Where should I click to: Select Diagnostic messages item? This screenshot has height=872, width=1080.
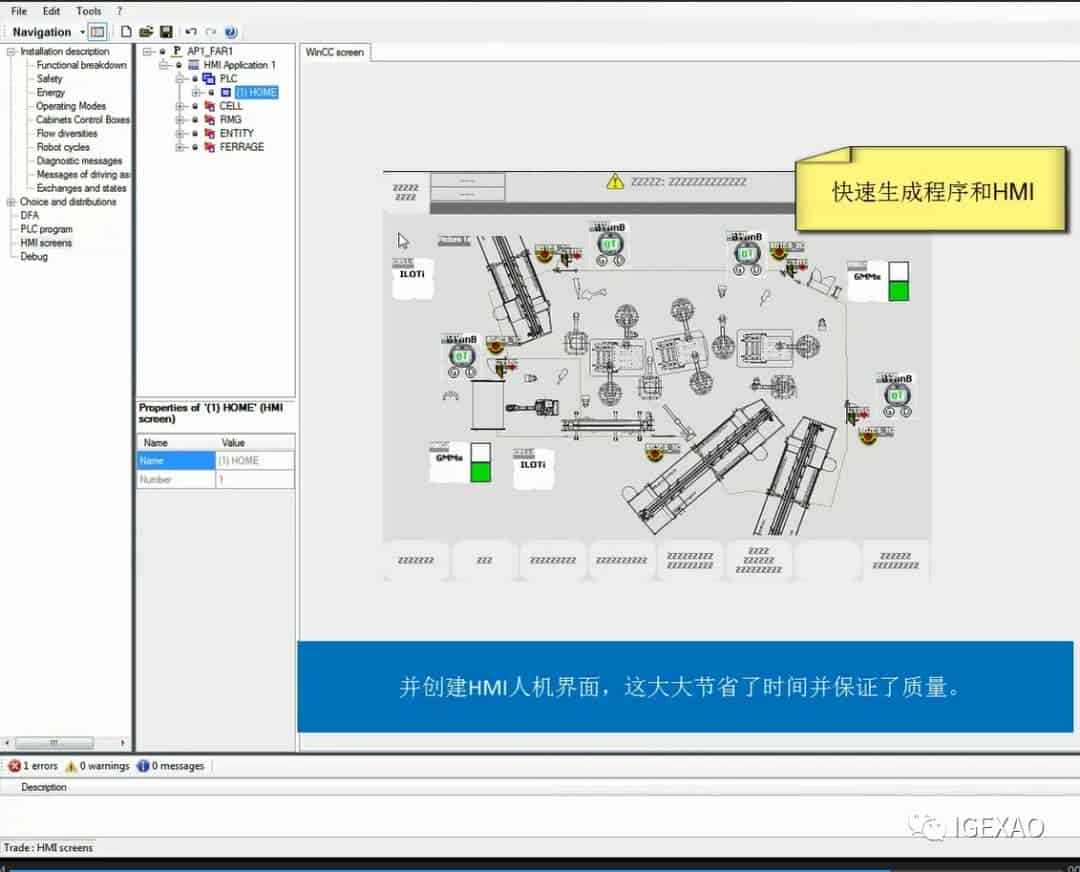pos(79,160)
